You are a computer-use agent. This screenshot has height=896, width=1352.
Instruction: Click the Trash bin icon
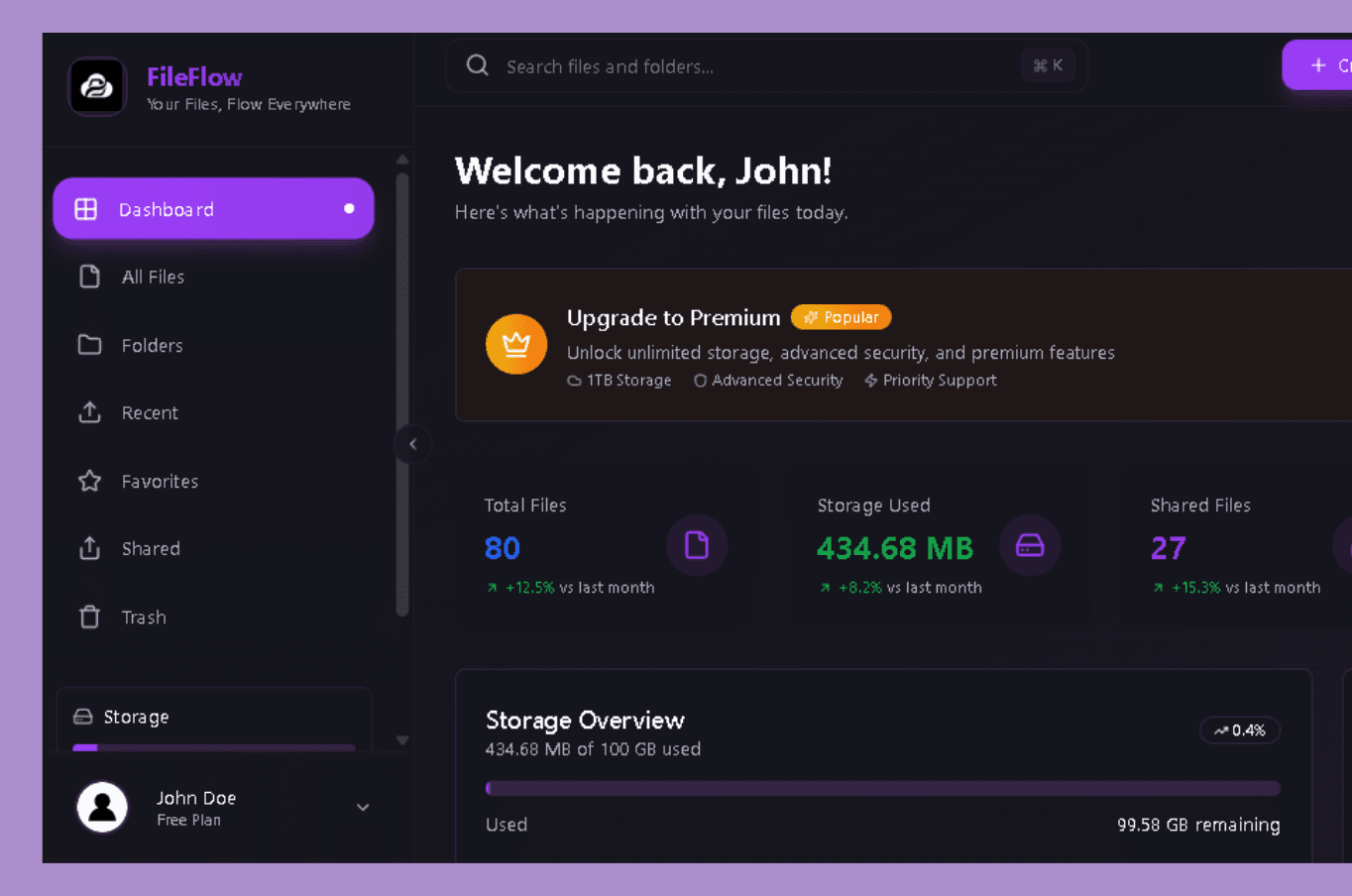tap(89, 616)
